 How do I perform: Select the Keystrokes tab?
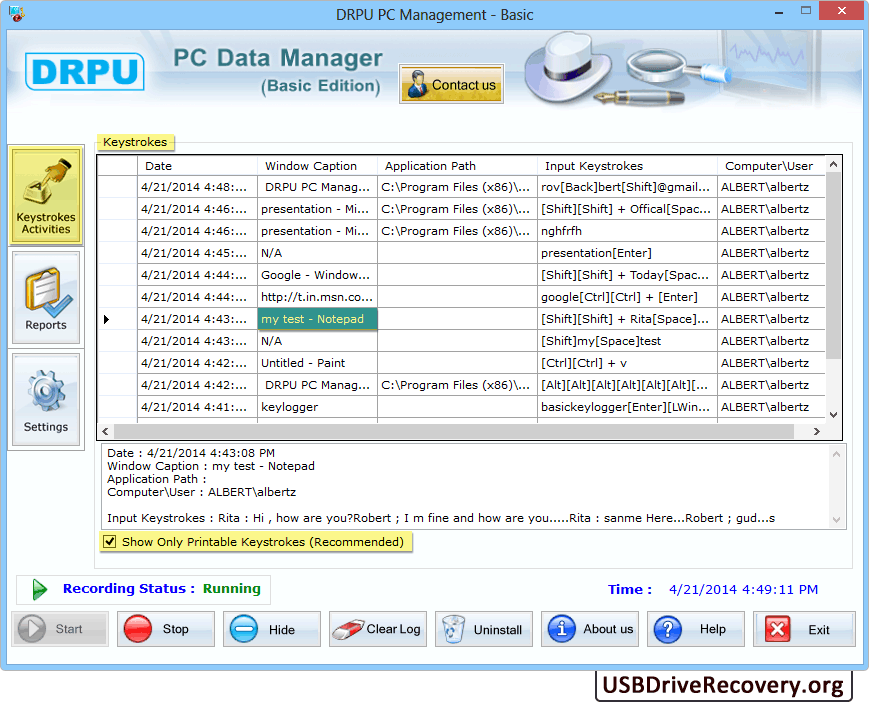pyautogui.click(x=135, y=142)
